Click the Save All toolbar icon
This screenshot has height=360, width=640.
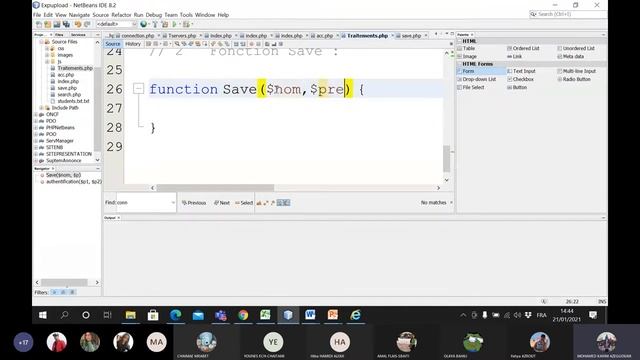point(66,24)
